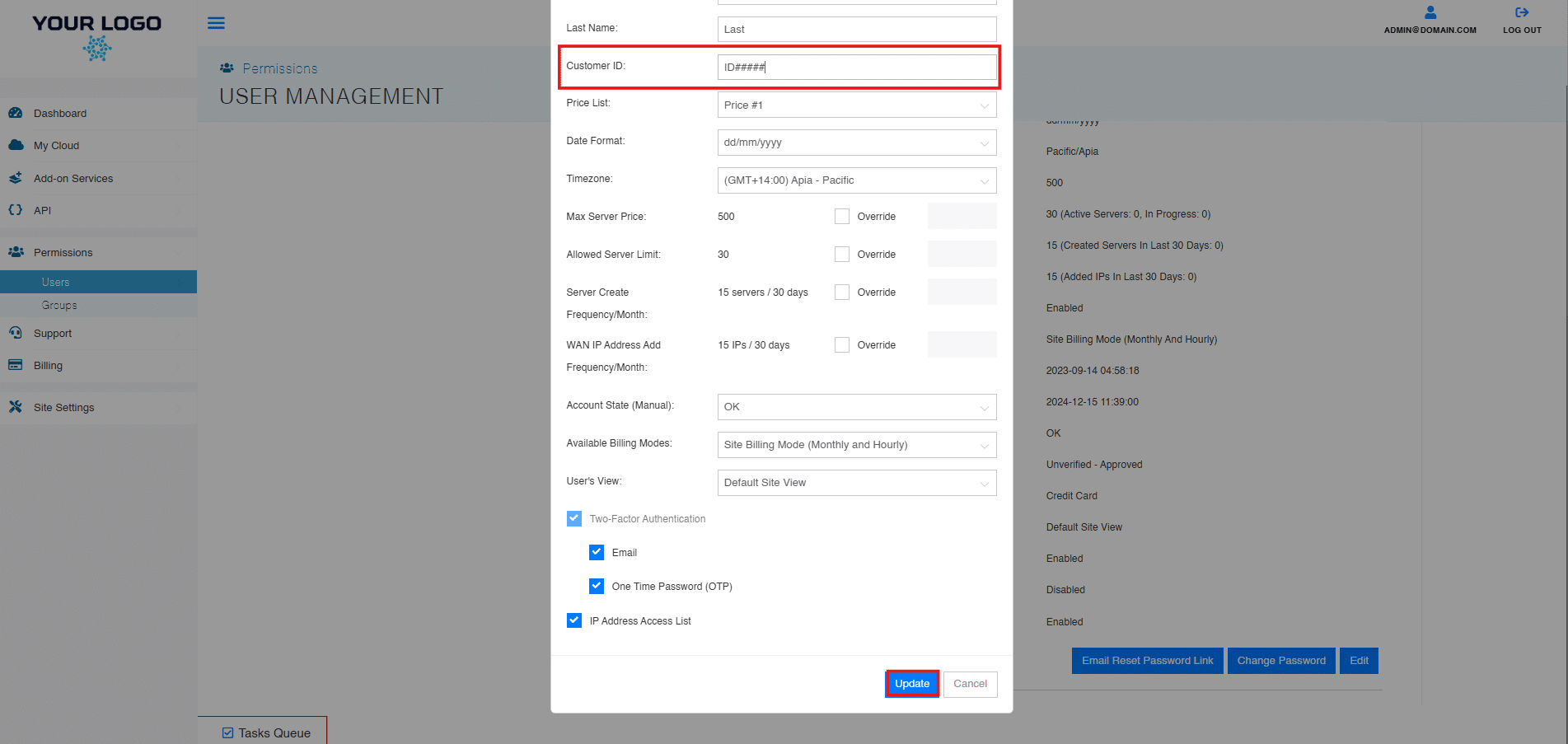1568x744 pixels.
Task: Click the Billing card icon
Action: coord(16,365)
